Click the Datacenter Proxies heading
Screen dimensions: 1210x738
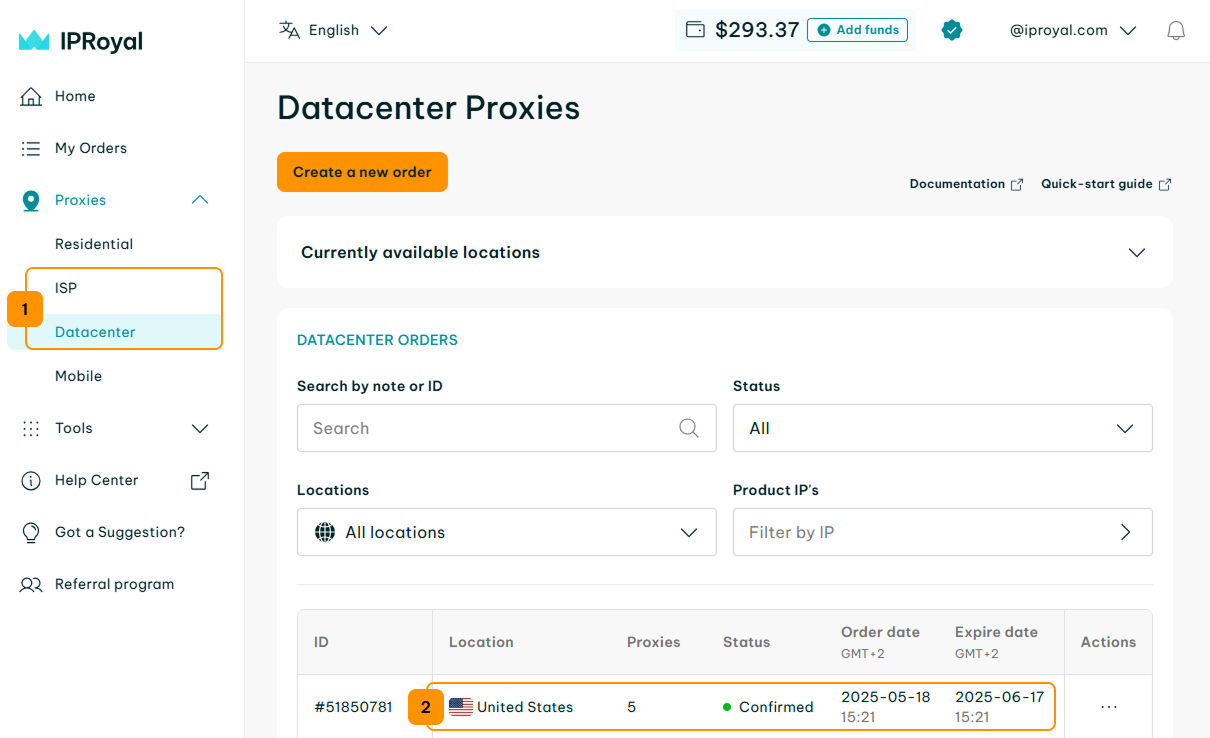pos(428,108)
